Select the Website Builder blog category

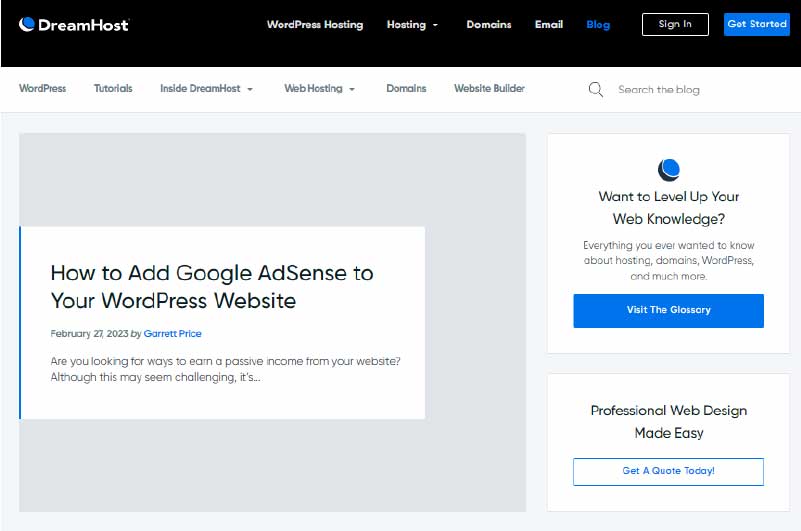coord(489,88)
